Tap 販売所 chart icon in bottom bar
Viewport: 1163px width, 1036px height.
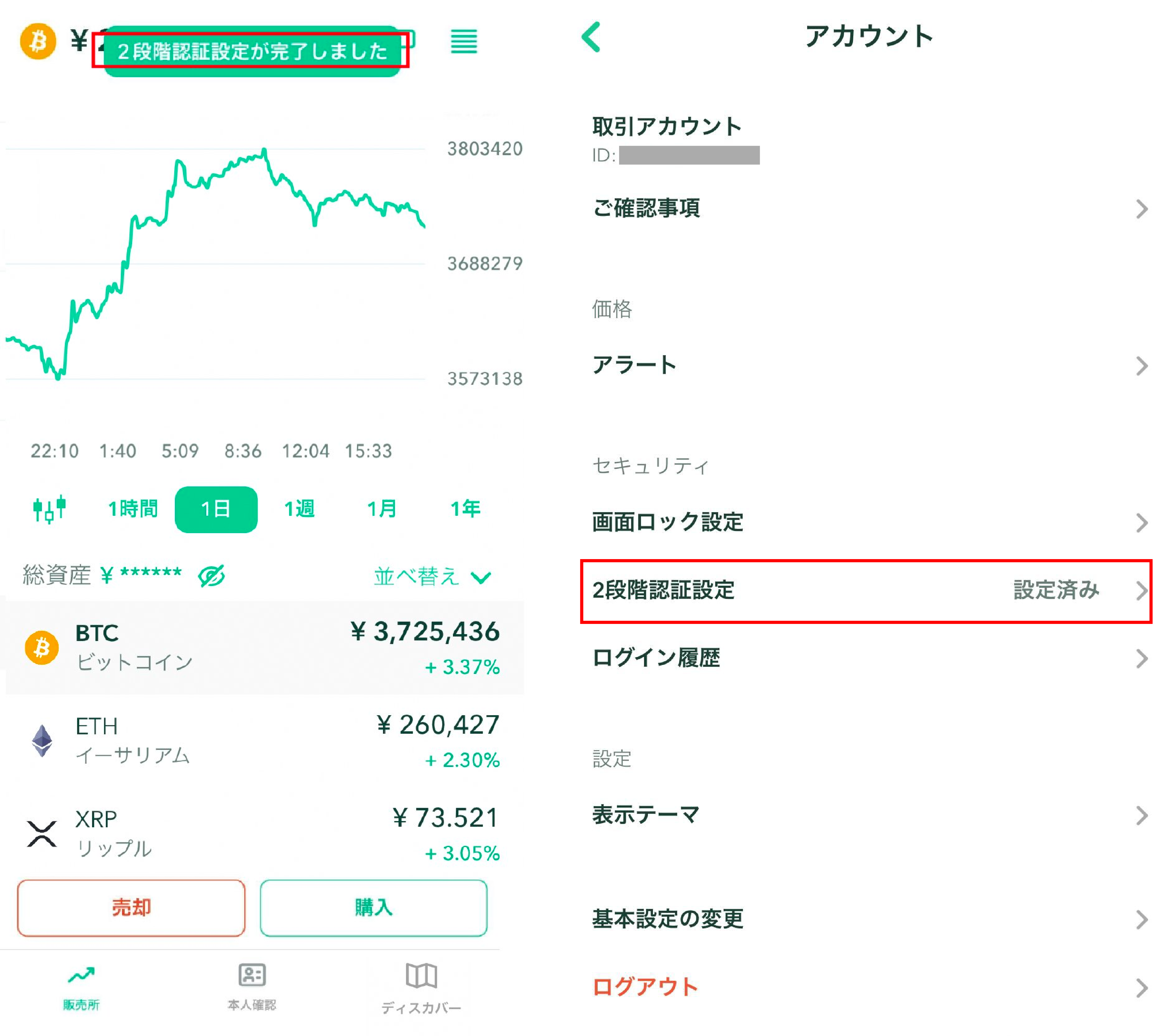pos(81,975)
